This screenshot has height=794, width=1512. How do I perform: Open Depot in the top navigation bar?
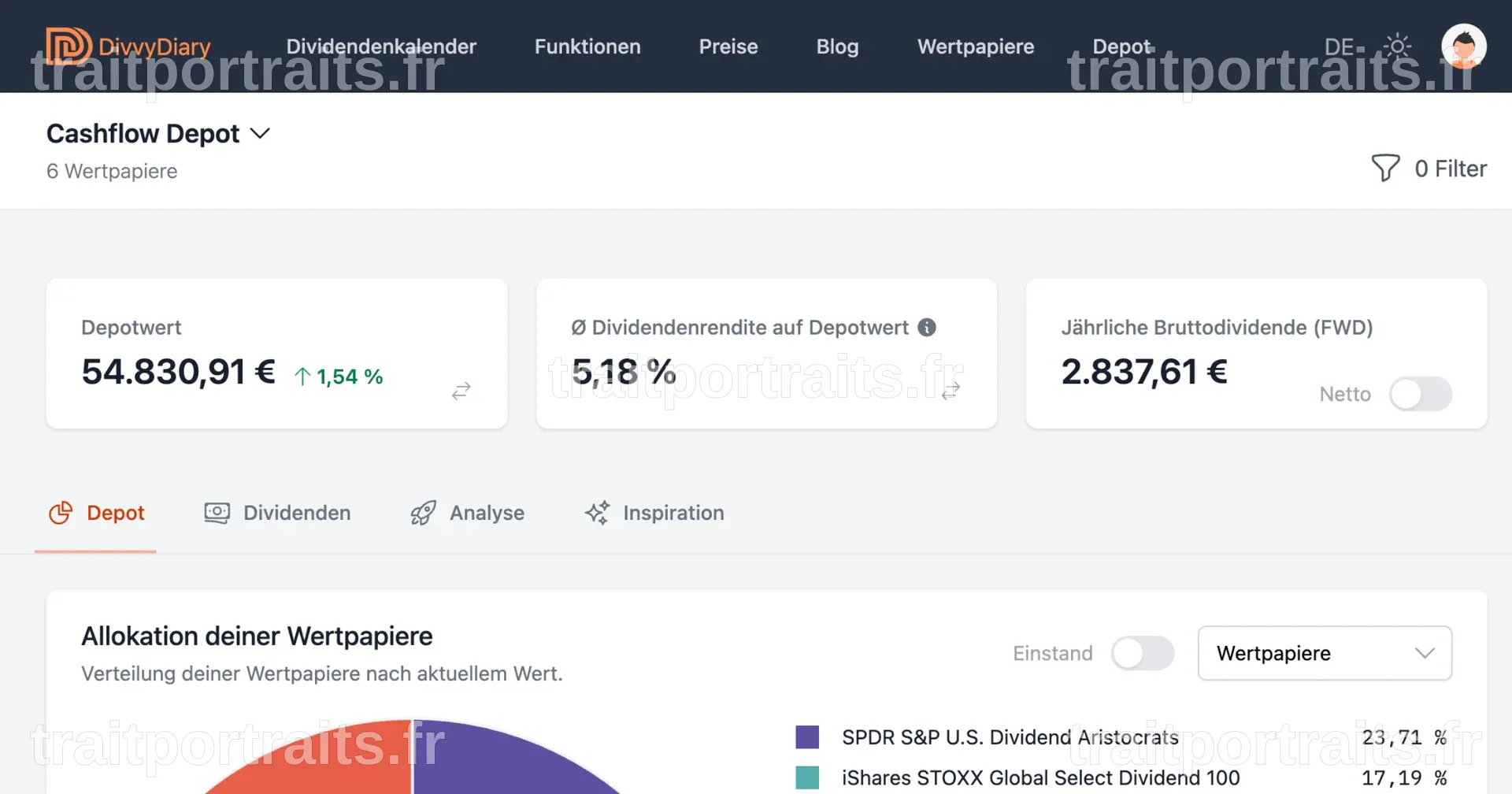coord(1121,46)
